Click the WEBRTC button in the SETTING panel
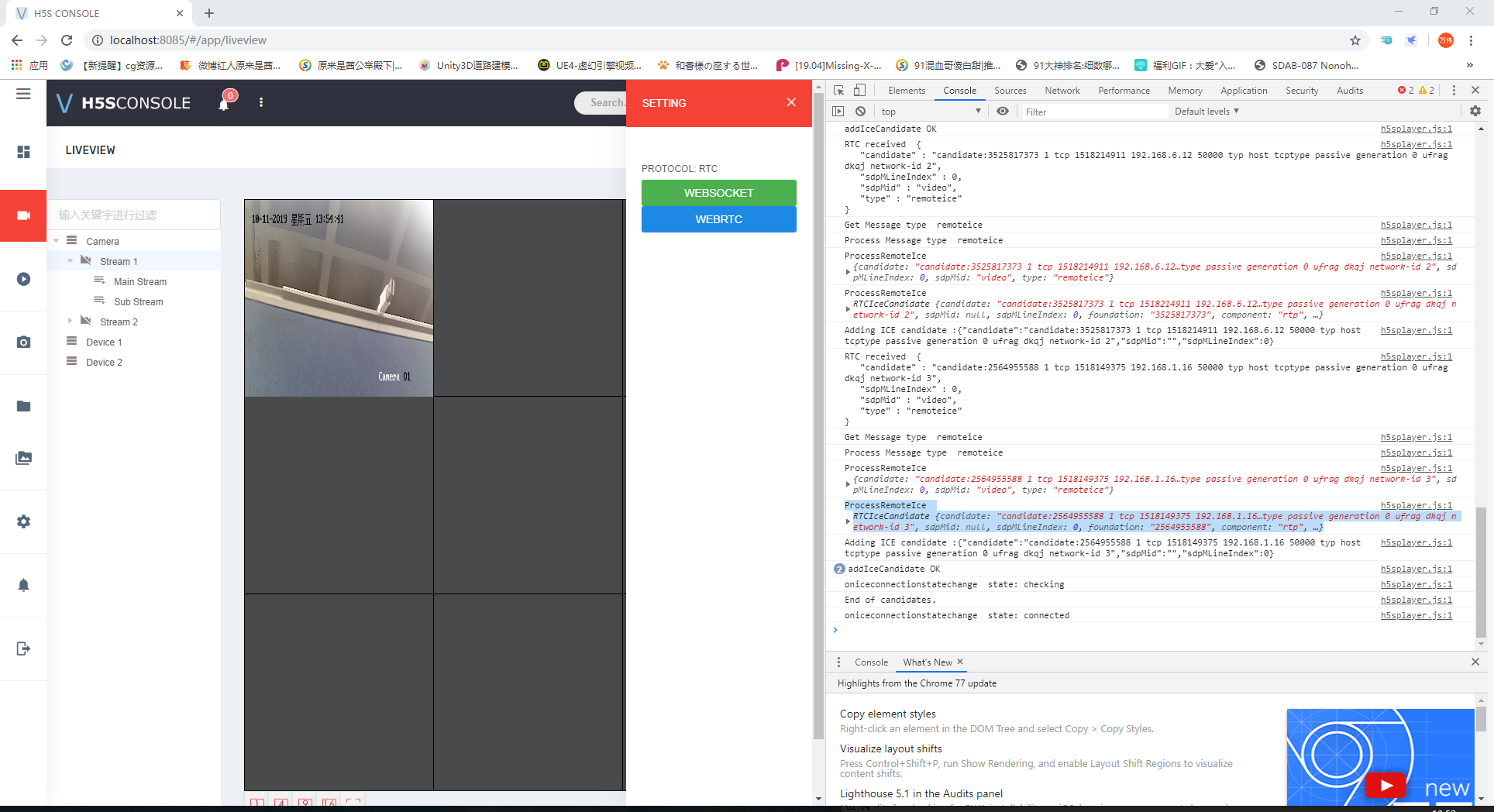 point(718,219)
